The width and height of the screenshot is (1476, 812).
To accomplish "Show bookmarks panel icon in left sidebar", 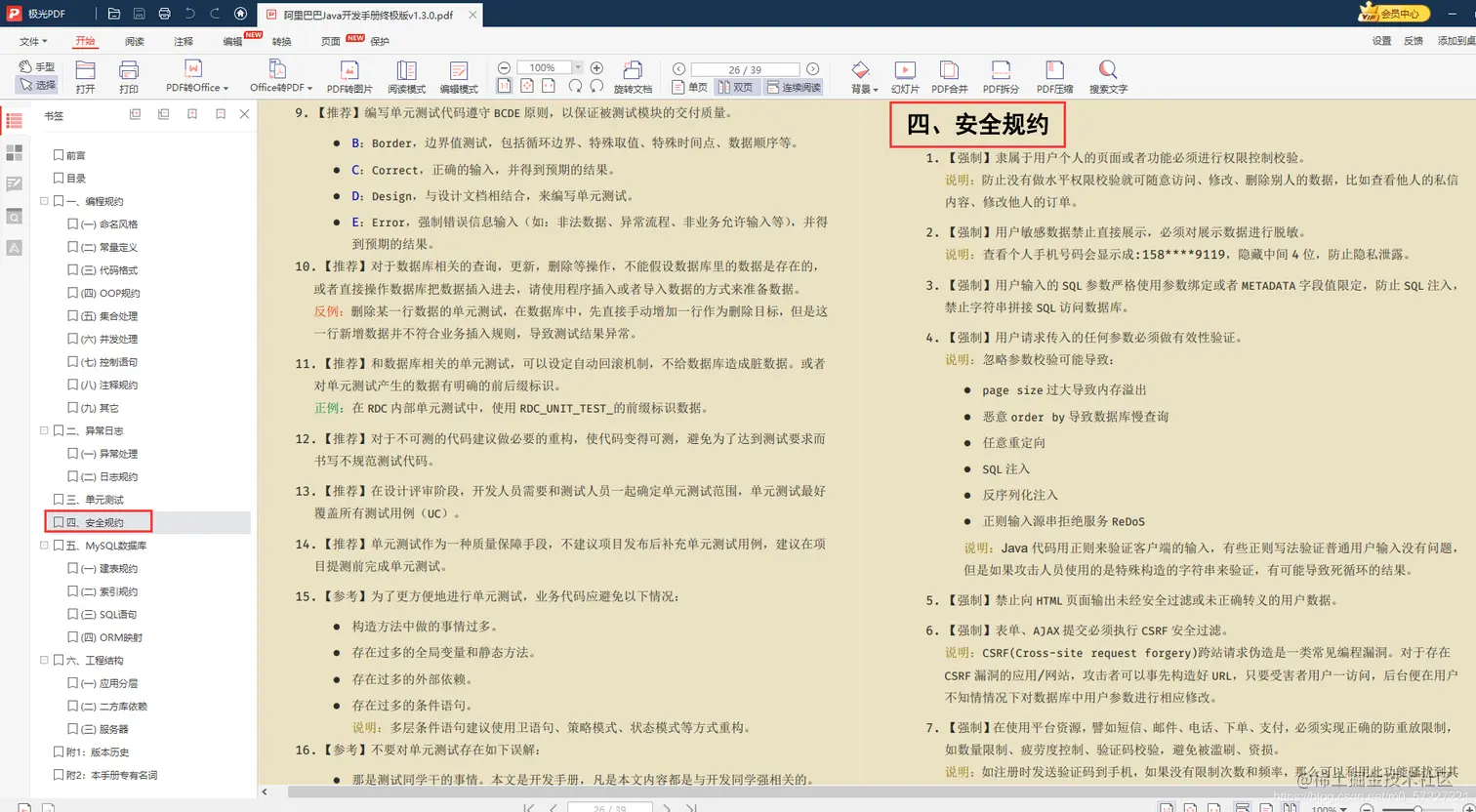I will 14,121.
